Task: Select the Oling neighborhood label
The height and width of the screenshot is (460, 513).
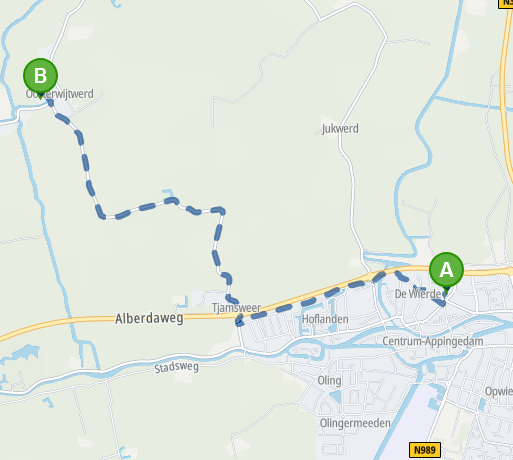Action: tap(329, 380)
